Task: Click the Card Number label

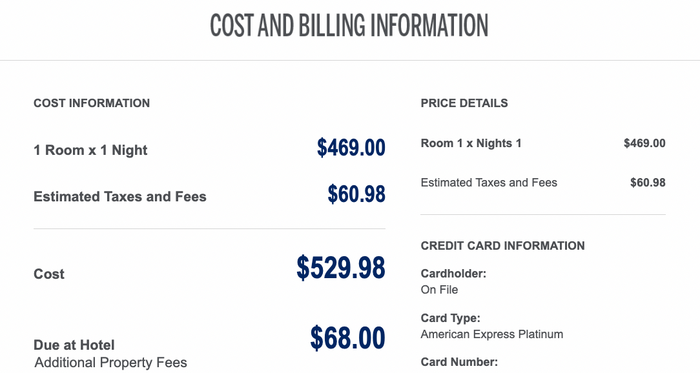Action: point(459,362)
